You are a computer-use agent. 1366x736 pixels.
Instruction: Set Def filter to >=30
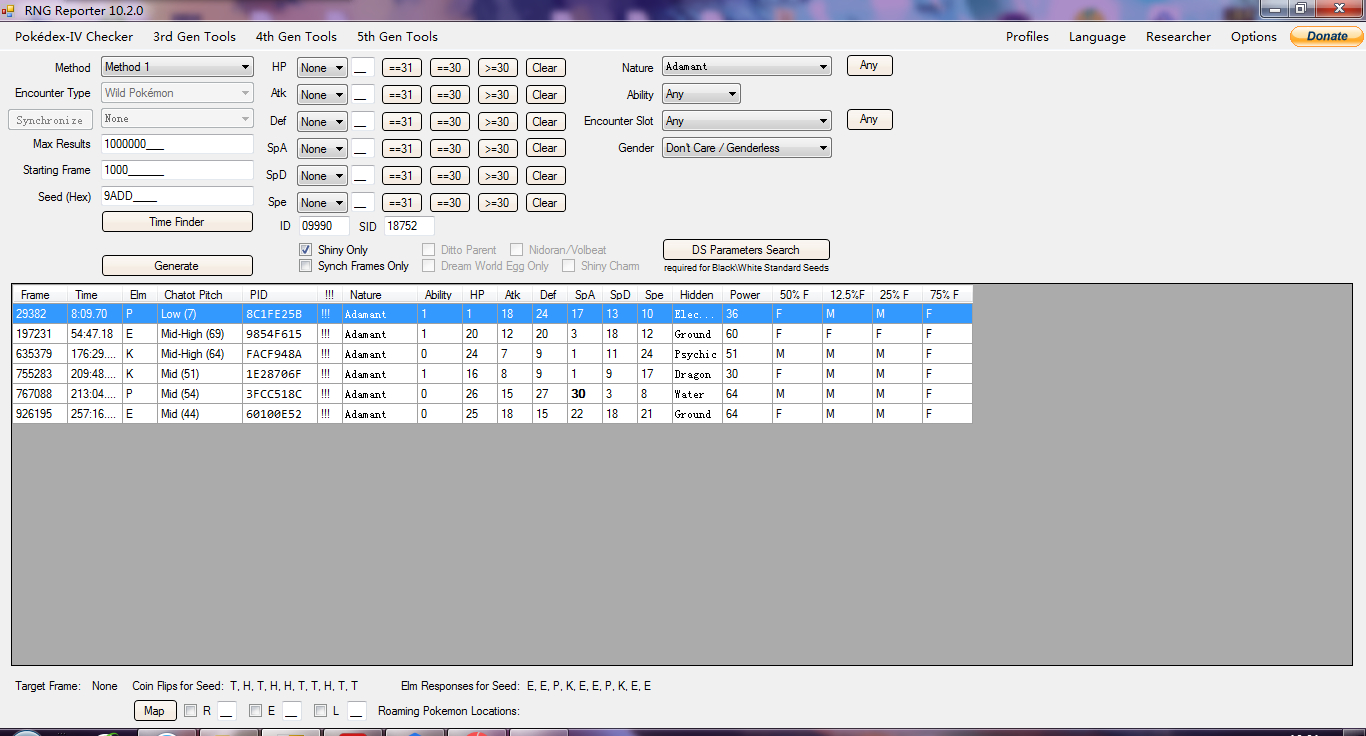pyautogui.click(x=497, y=122)
